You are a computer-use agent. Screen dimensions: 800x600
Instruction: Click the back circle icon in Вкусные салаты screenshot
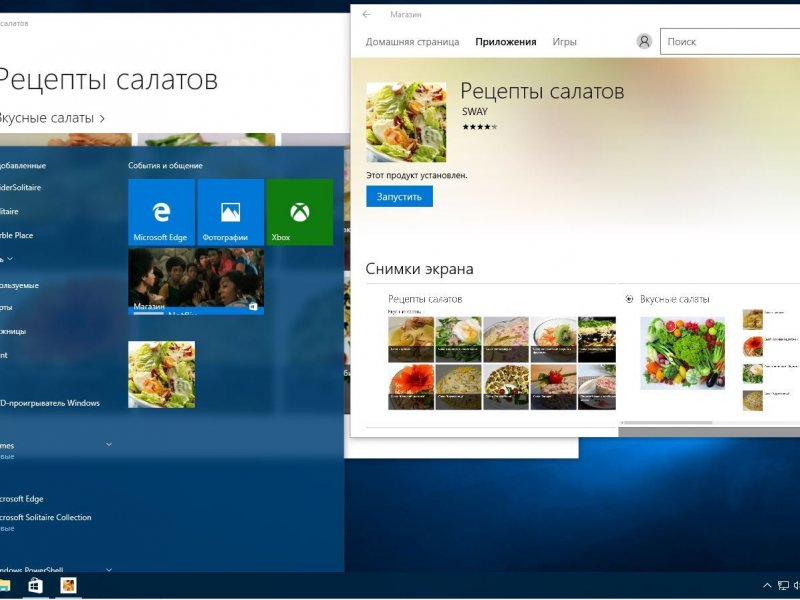[x=630, y=299]
